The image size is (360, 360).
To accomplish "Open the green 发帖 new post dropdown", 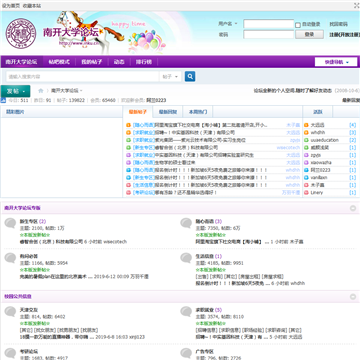I will click(15, 91).
